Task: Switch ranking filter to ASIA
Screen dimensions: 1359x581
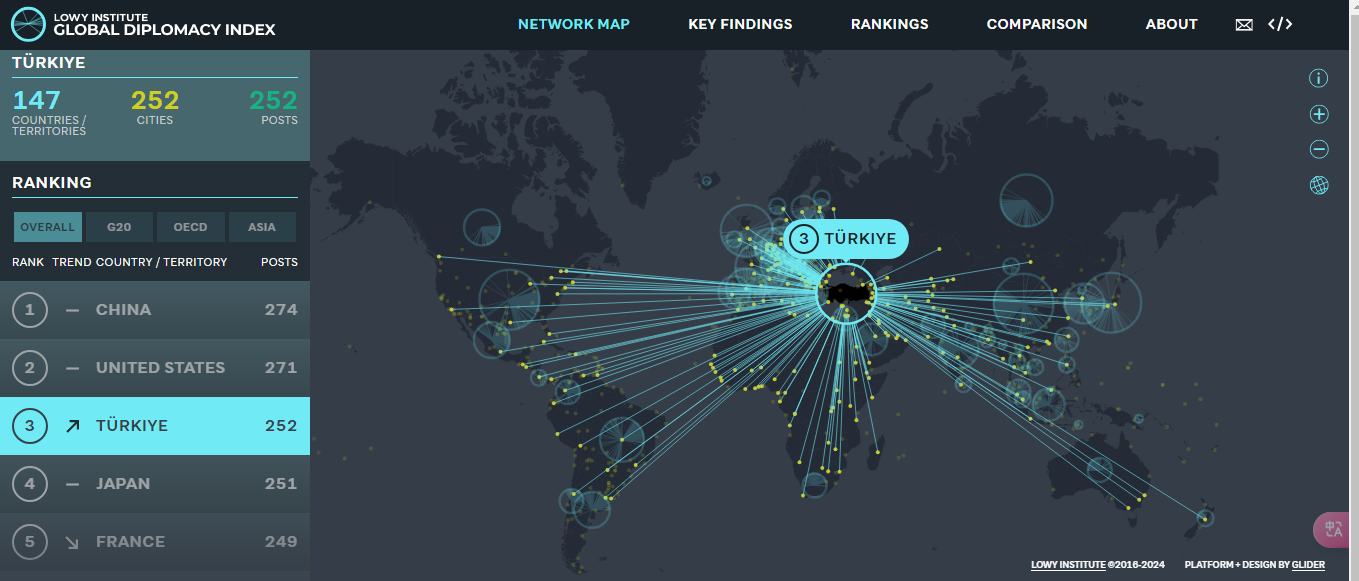Action: point(262,227)
